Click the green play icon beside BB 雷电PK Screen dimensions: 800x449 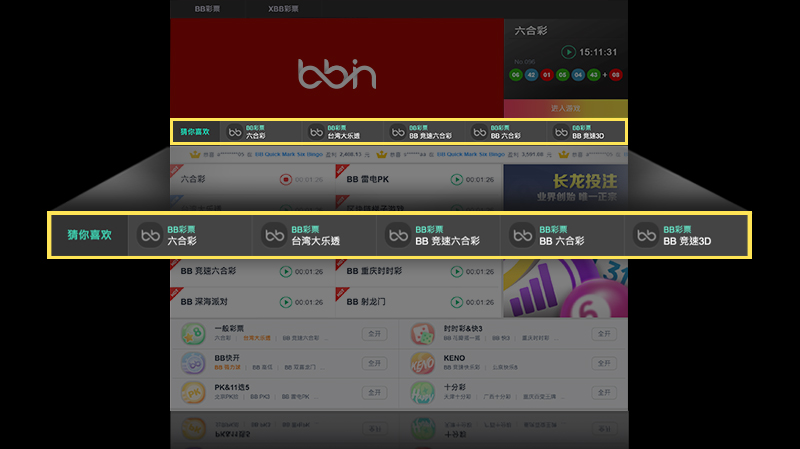click(x=456, y=180)
